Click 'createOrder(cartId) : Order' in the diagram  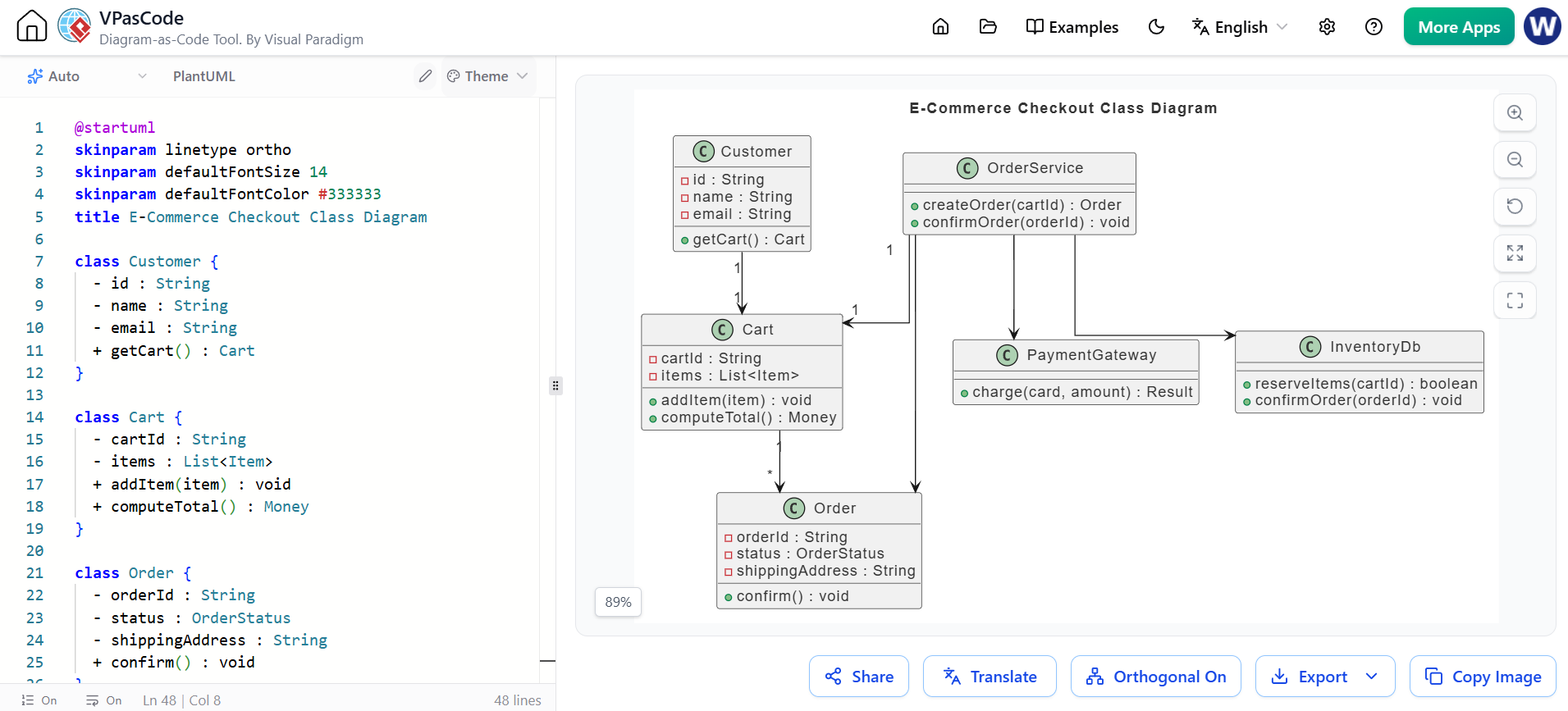point(1022,205)
